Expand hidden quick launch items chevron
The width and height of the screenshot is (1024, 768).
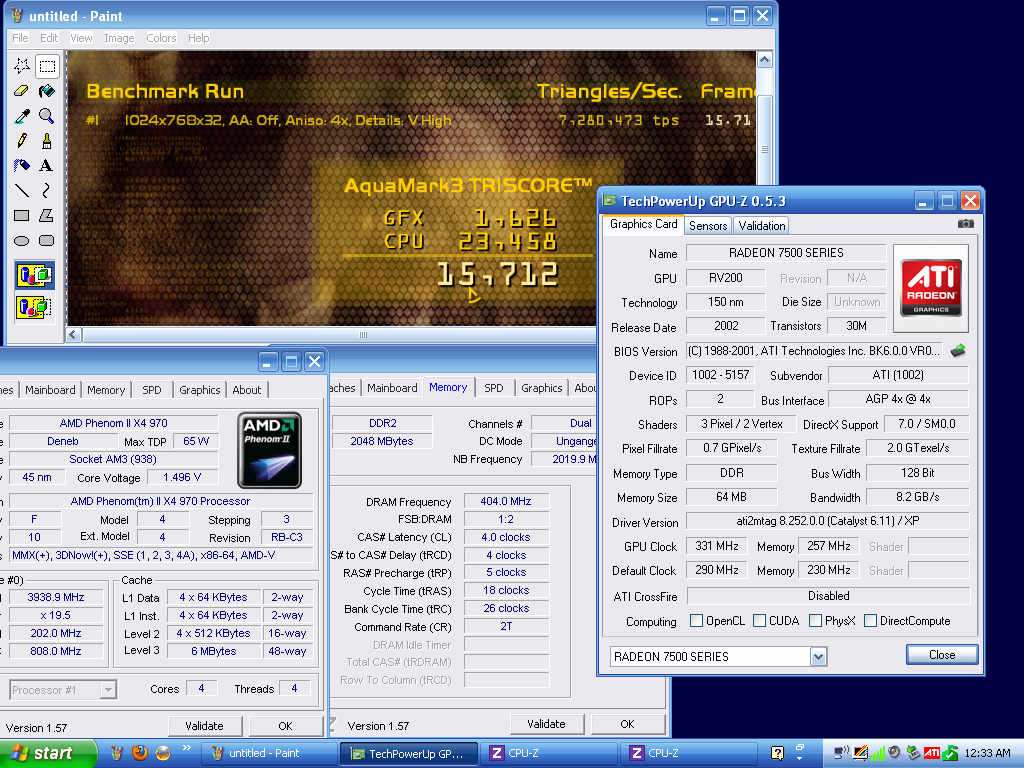(x=187, y=748)
